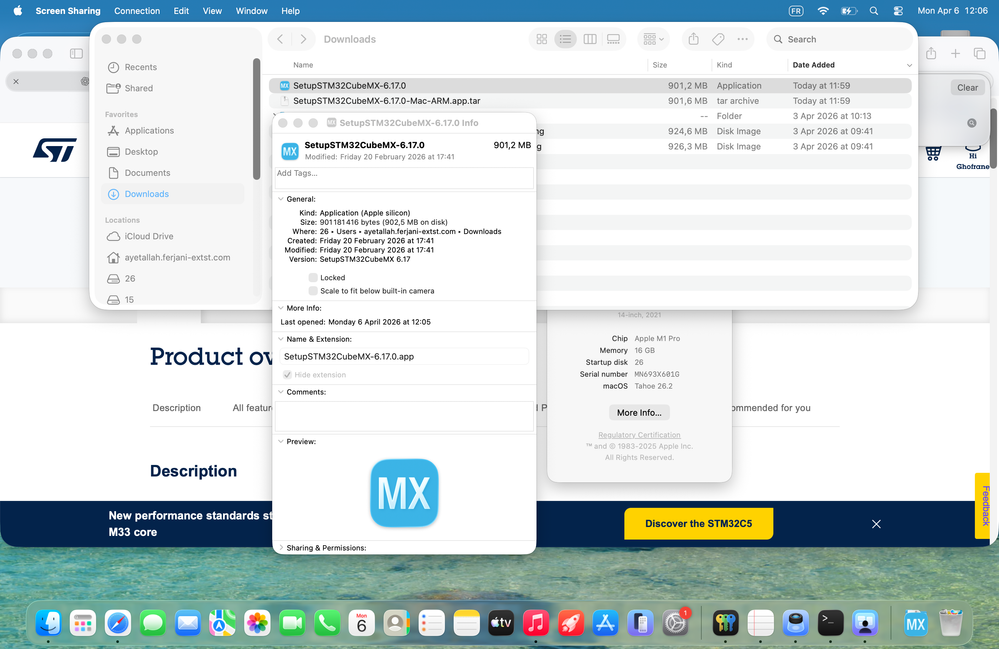Switch Finder to icon view
Image resolution: width=999 pixels, height=649 pixels.
(x=542, y=39)
